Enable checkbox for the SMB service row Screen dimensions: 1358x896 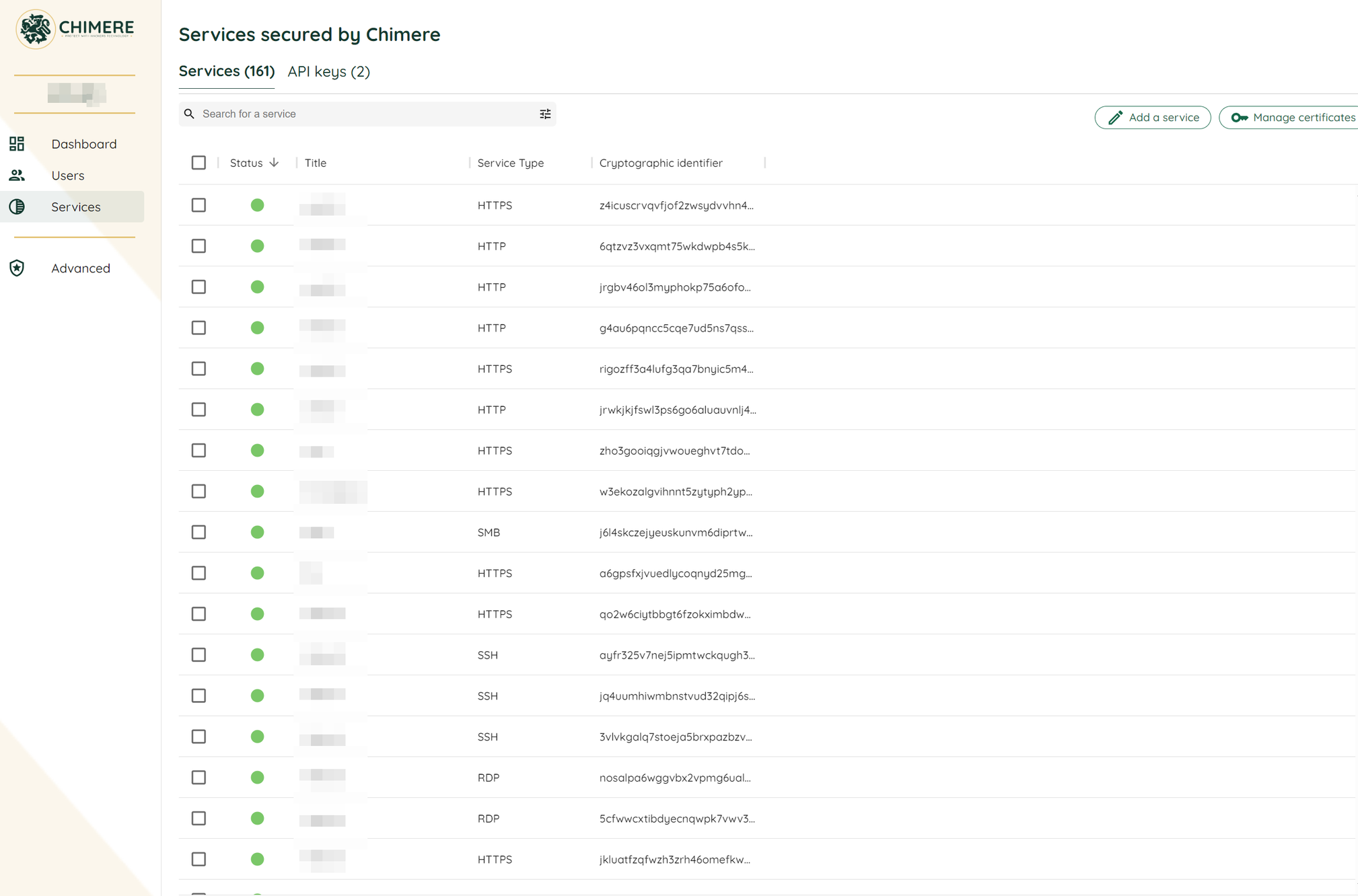coord(198,532)
